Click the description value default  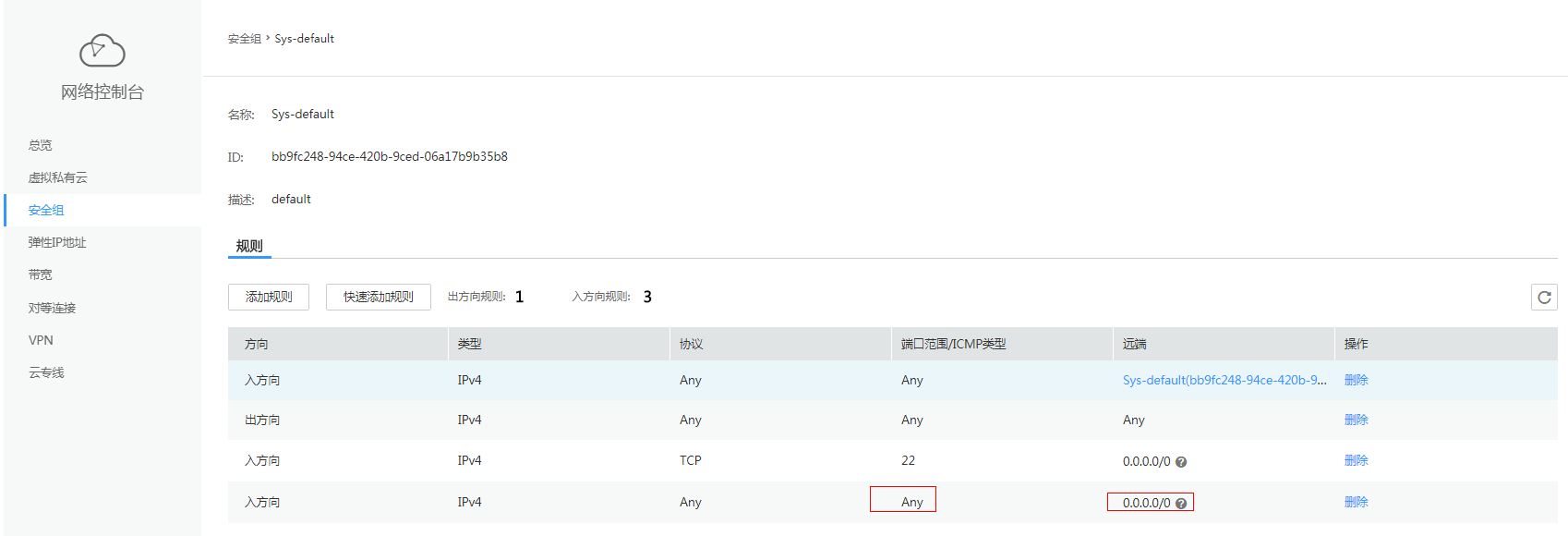click(x=291, y=199)
